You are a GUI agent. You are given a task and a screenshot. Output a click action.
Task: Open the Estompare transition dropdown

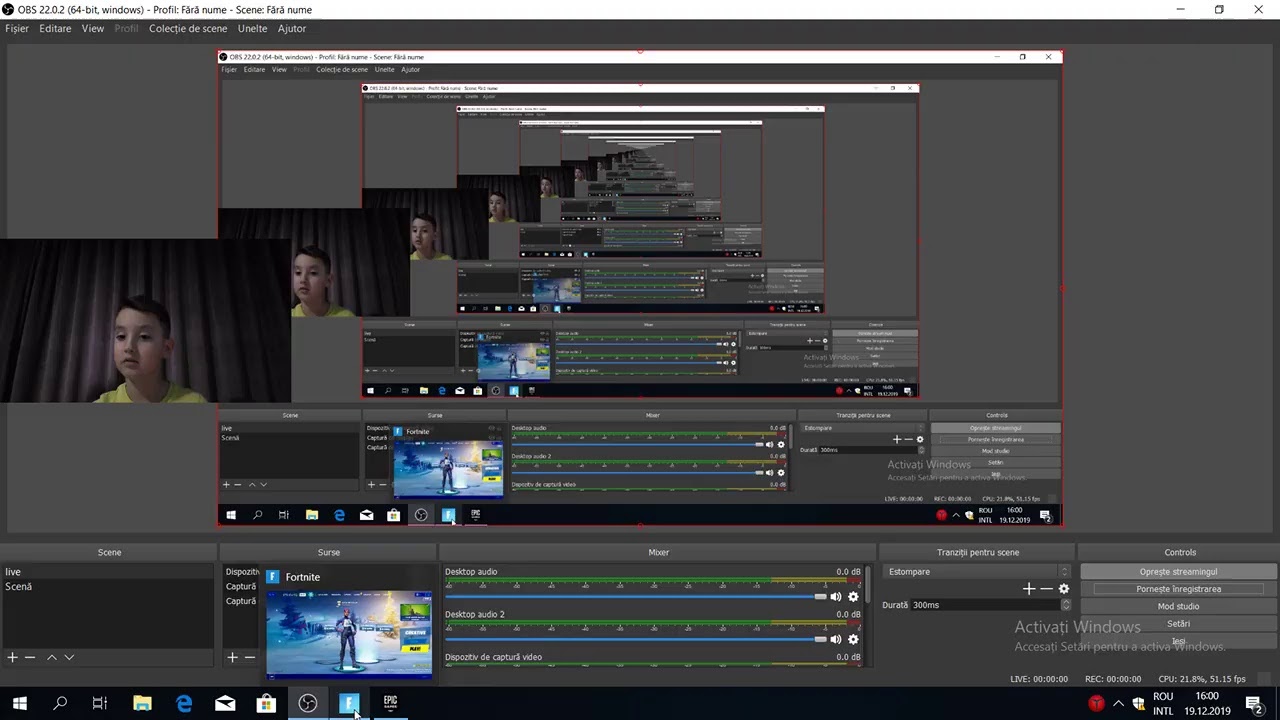977,572
